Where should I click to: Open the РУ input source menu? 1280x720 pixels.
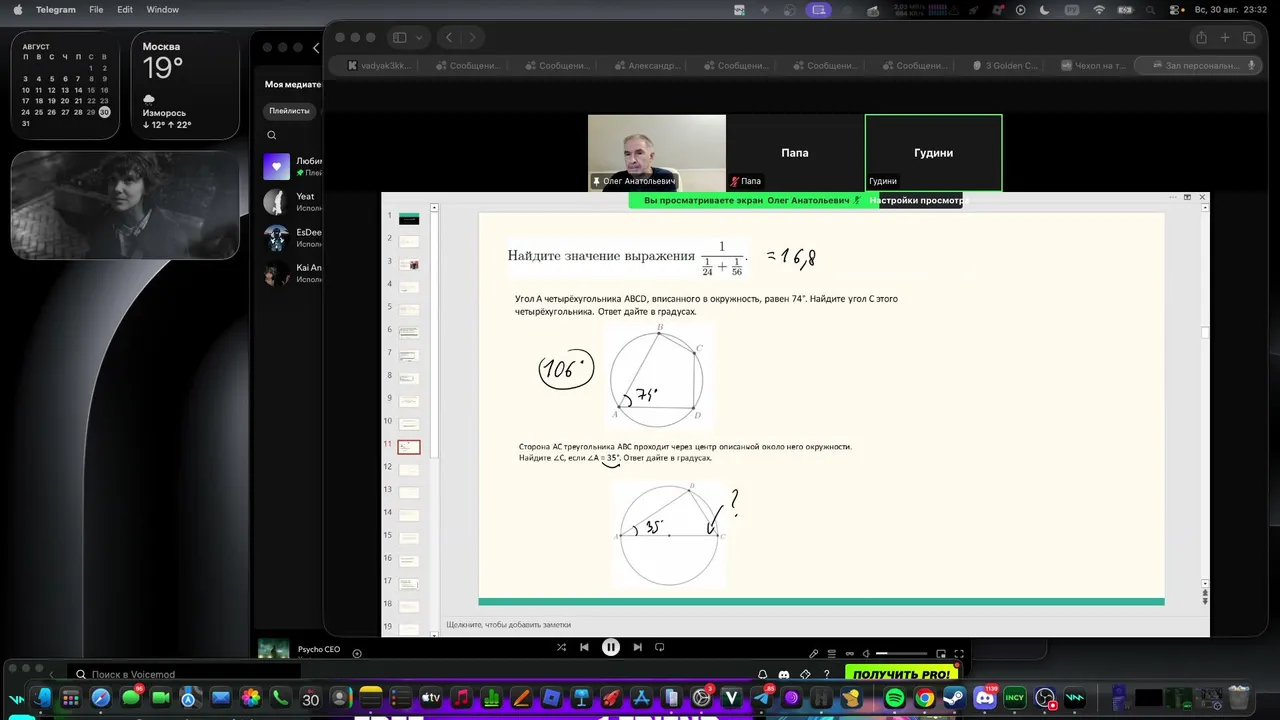coord(1072,10)
